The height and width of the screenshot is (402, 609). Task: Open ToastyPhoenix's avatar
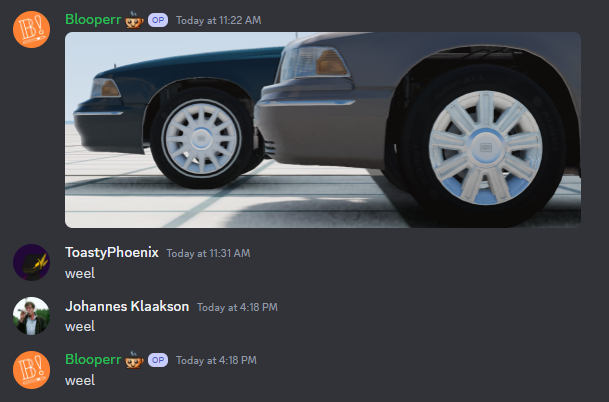31,263
